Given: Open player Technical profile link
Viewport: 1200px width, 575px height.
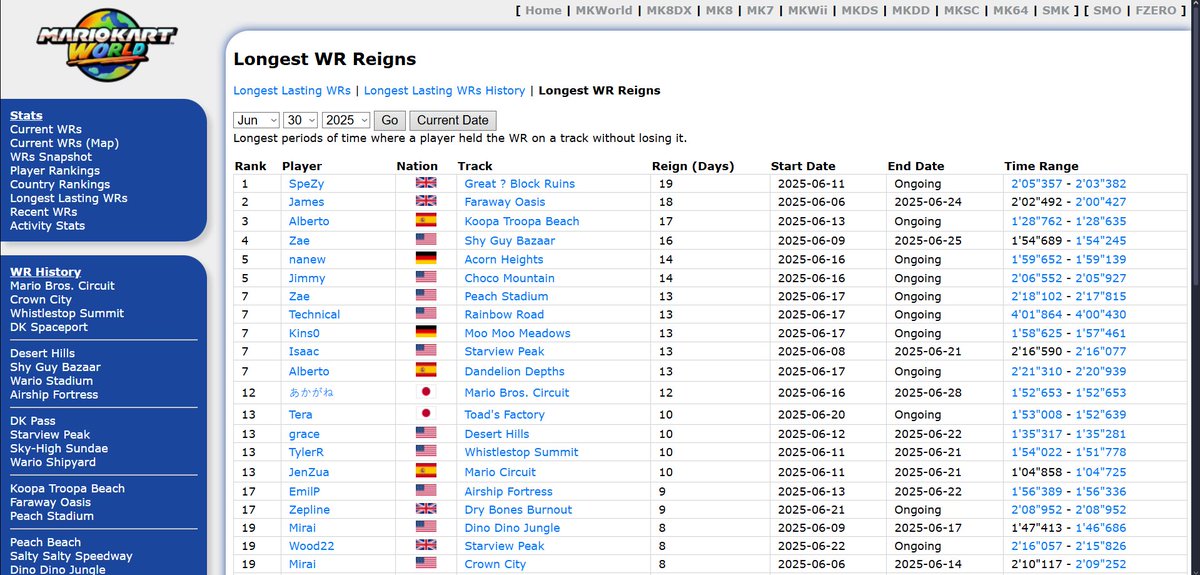Looking at the screenshot, I should coord(314,314).
